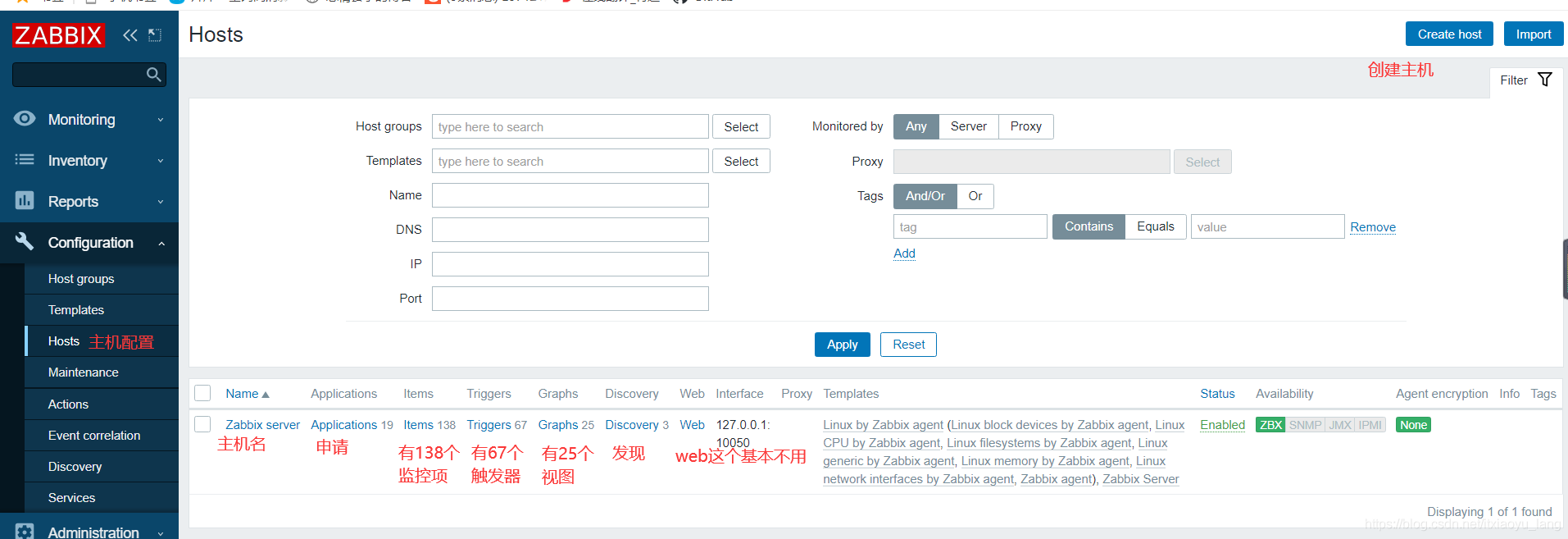Open Discovery in Configuration menu
Image resolution: width=1568 pixels, height=539 pixels.
coord(102,467)
